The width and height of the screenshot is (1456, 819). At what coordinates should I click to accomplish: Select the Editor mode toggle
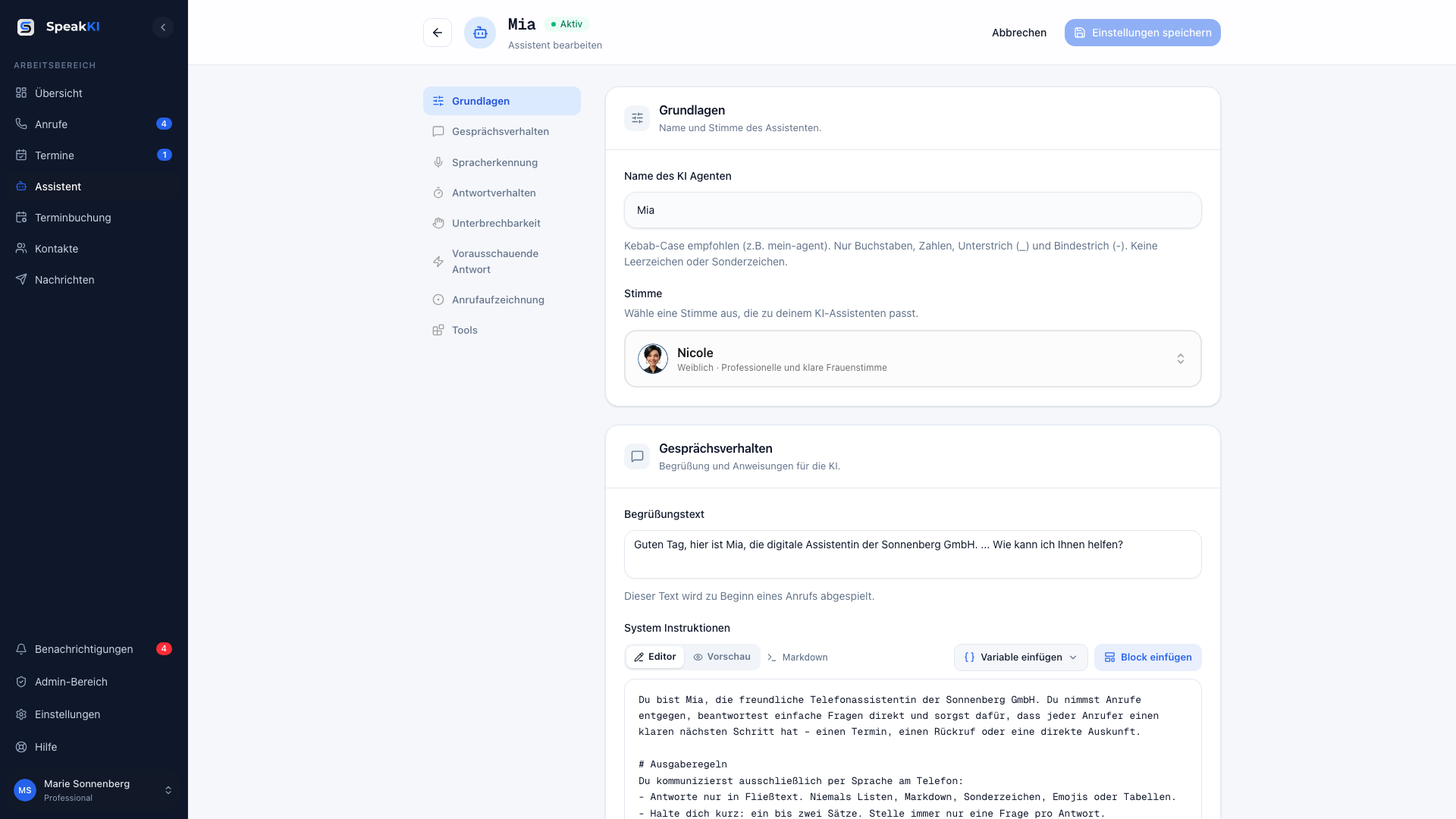coord(655,657)
